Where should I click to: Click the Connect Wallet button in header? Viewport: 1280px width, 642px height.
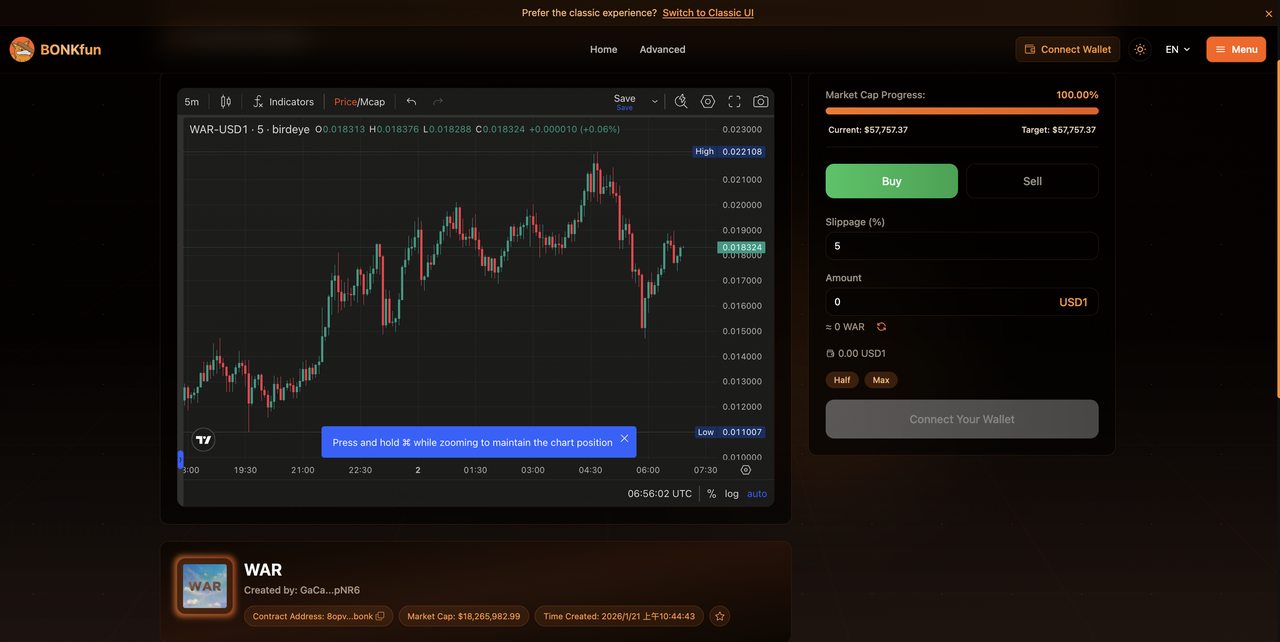click(x=1066, y=49)
